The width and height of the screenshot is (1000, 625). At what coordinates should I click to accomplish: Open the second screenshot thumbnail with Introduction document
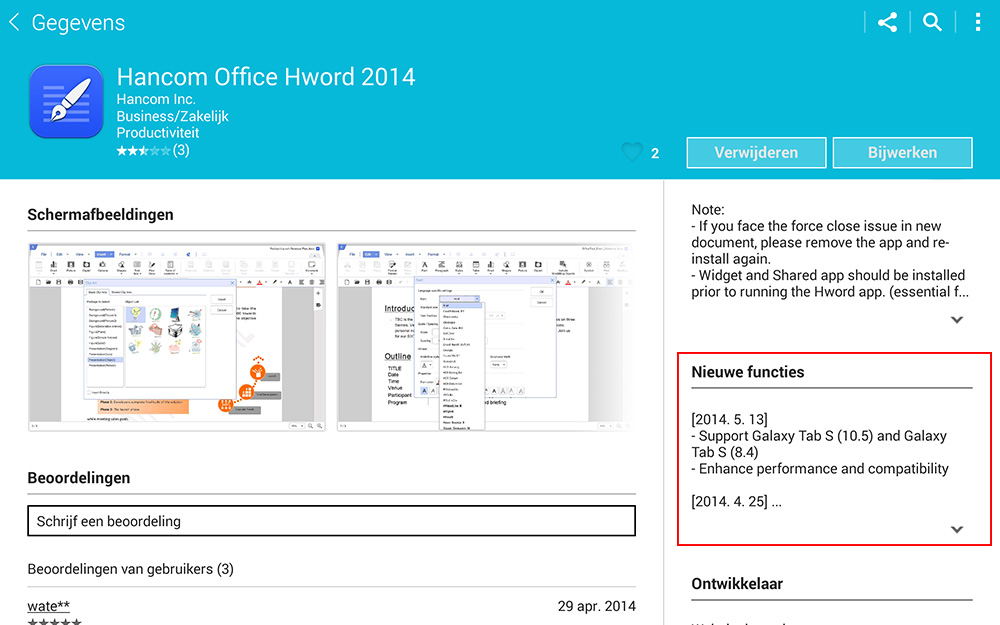pos(486,337)
